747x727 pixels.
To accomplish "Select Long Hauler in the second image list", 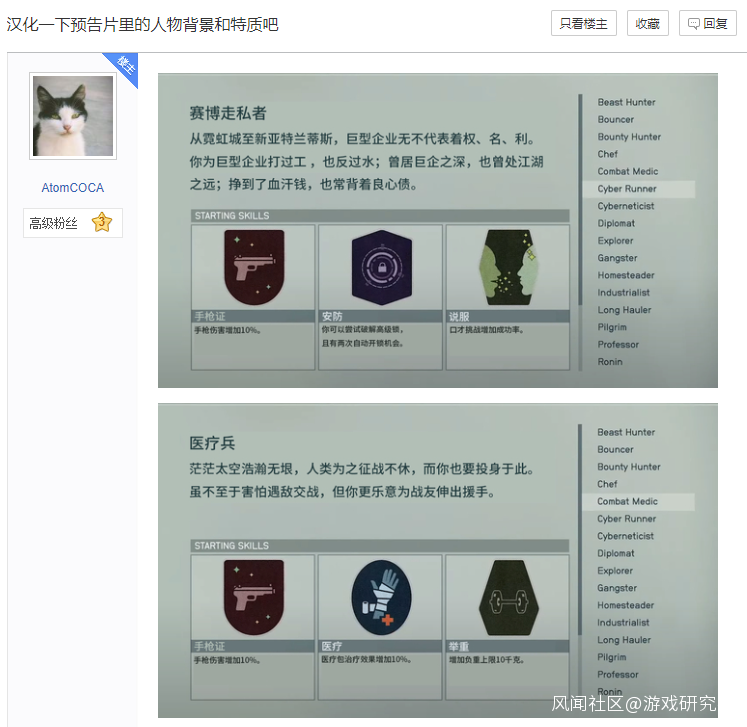I will point(624,640).
